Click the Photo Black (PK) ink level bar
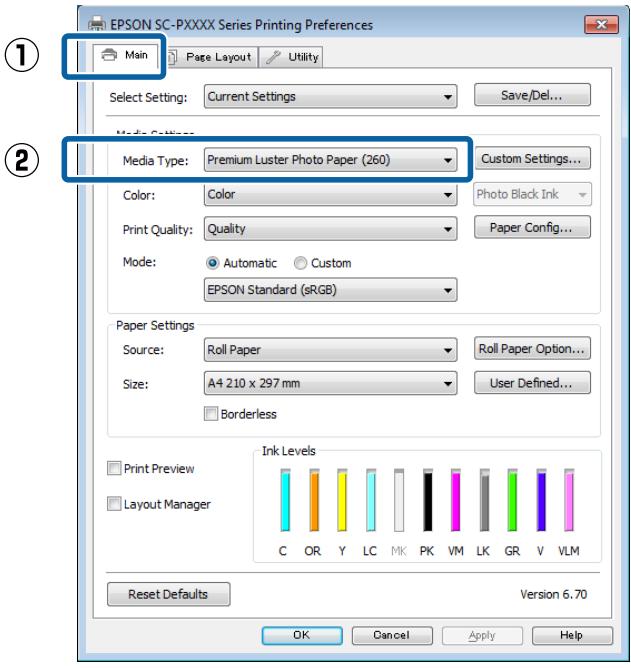The image size is (631, 668). [x=427, y=500]
